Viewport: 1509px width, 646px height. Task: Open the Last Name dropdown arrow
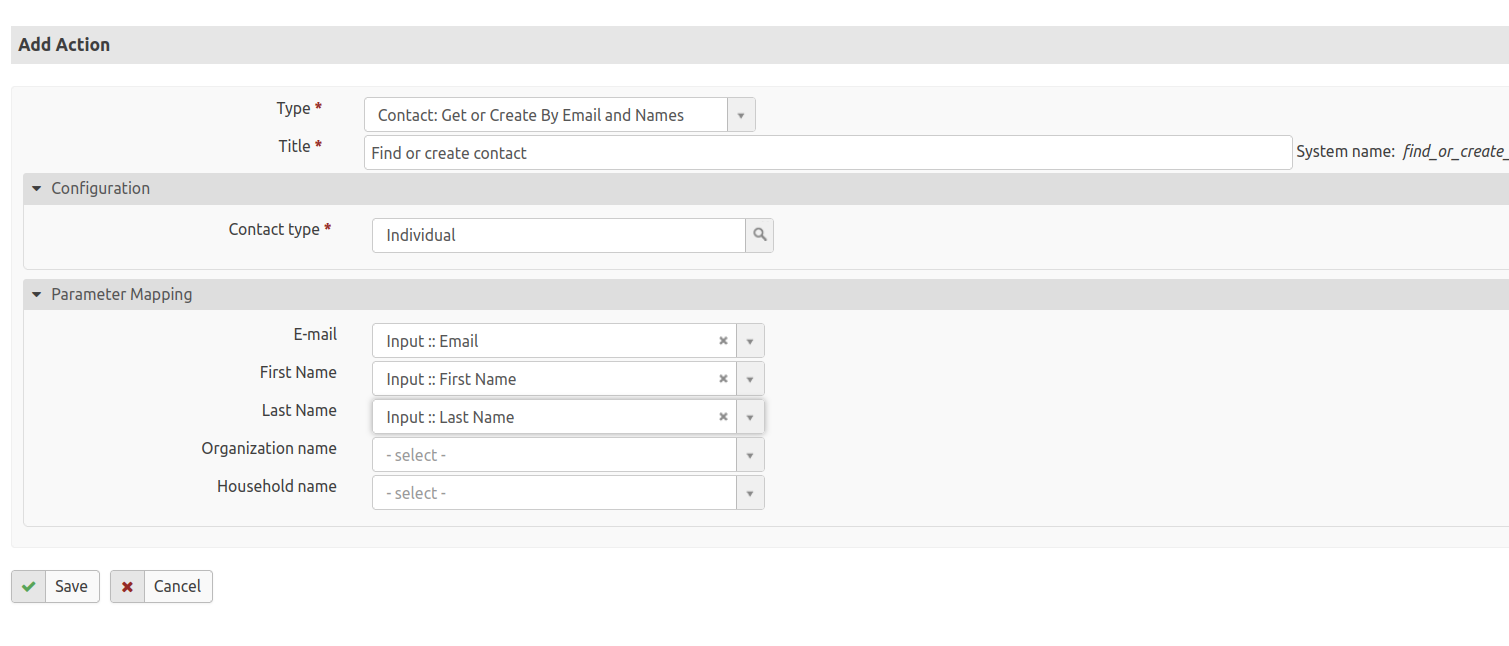(x=750, y=417)
